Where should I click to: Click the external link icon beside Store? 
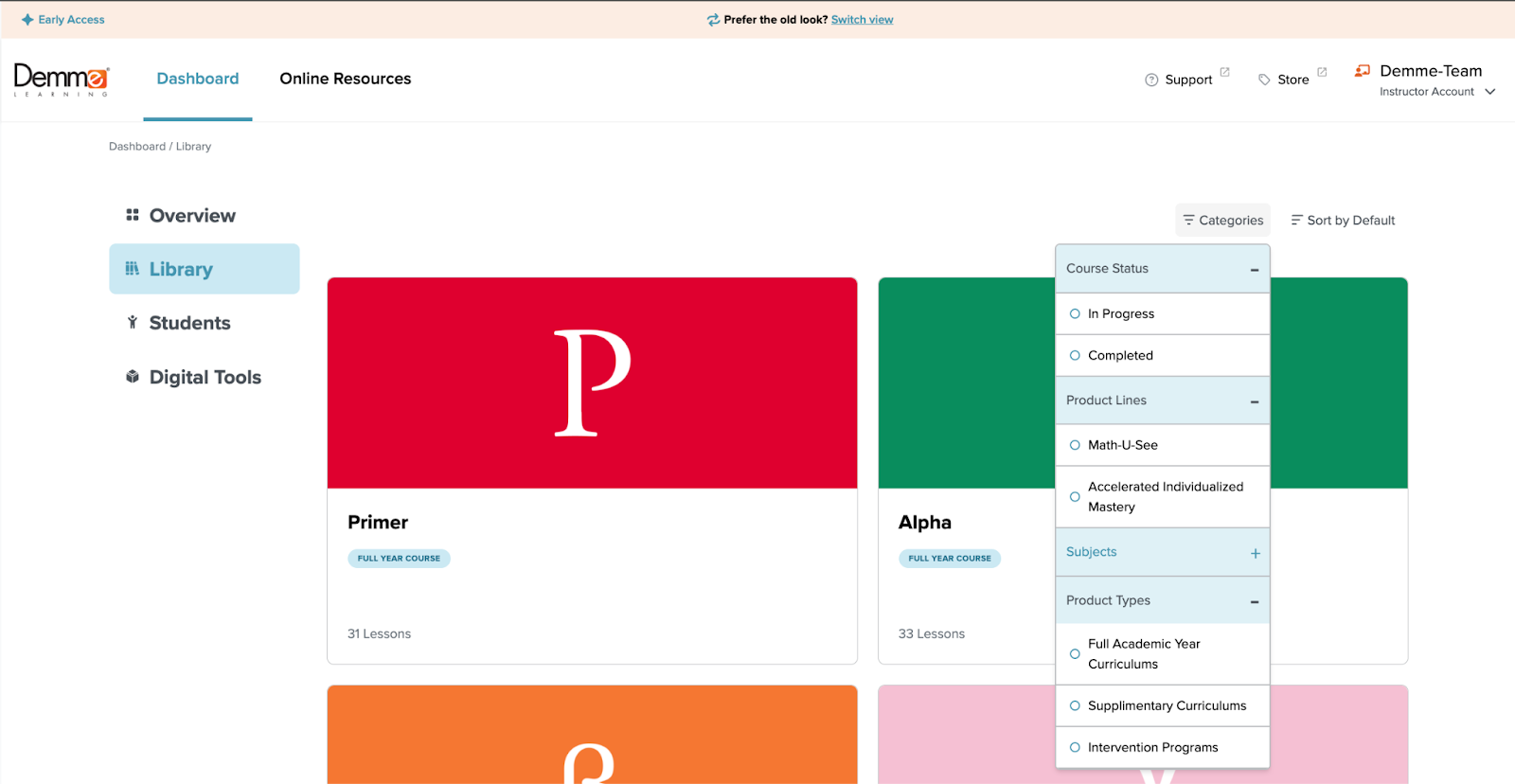pyautogui.click(x=1322, y=72)
